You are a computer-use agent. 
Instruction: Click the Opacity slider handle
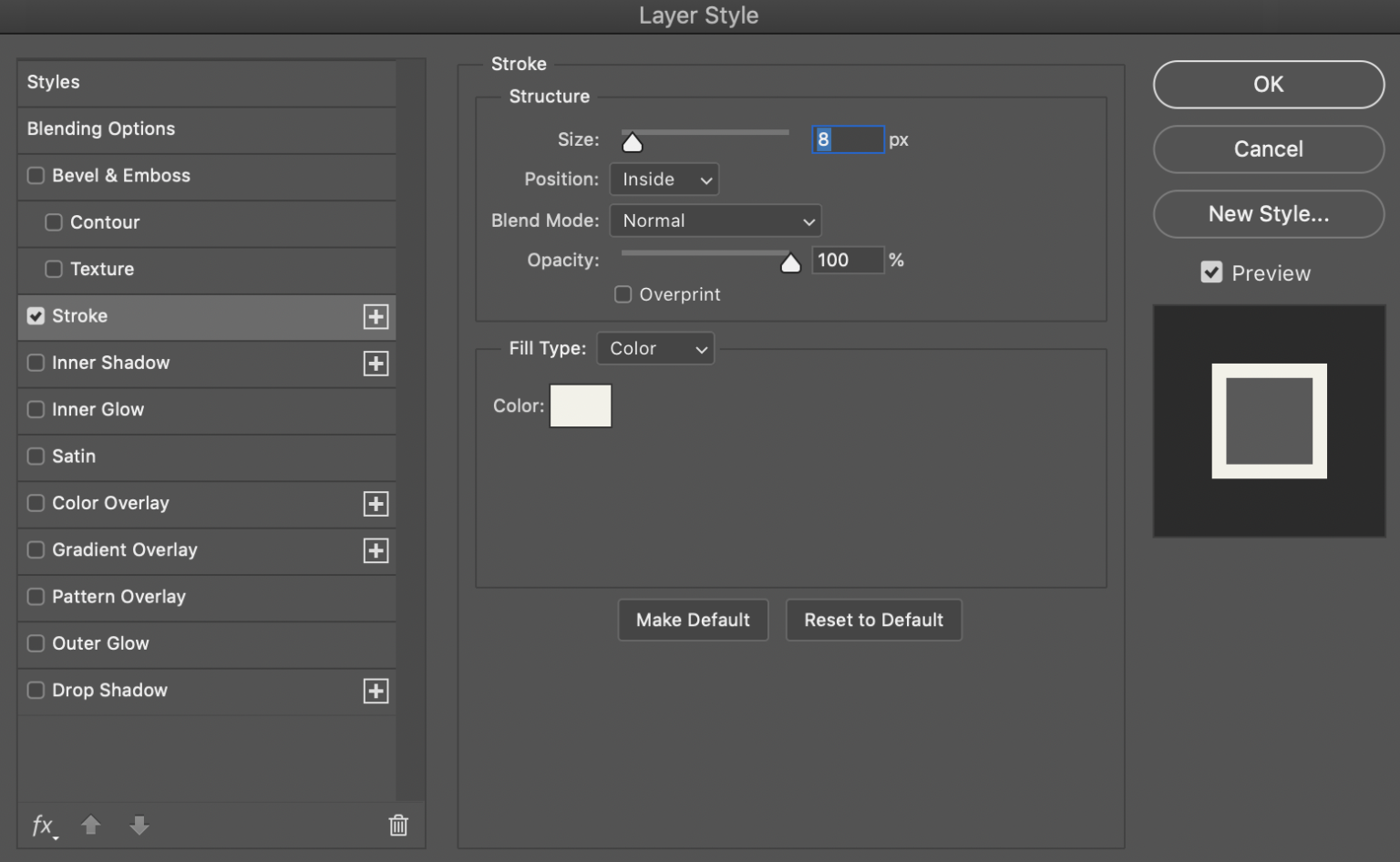pyautogui.click(x=790, y=263)
